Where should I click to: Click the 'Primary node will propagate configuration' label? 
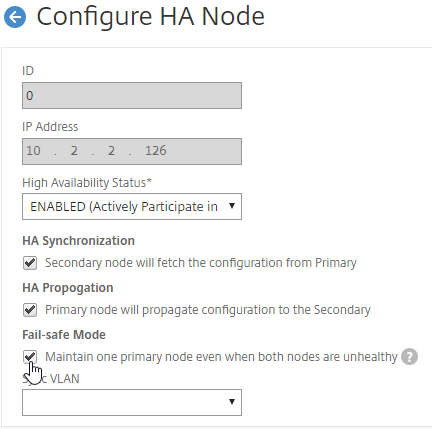[x=208, y=310]
